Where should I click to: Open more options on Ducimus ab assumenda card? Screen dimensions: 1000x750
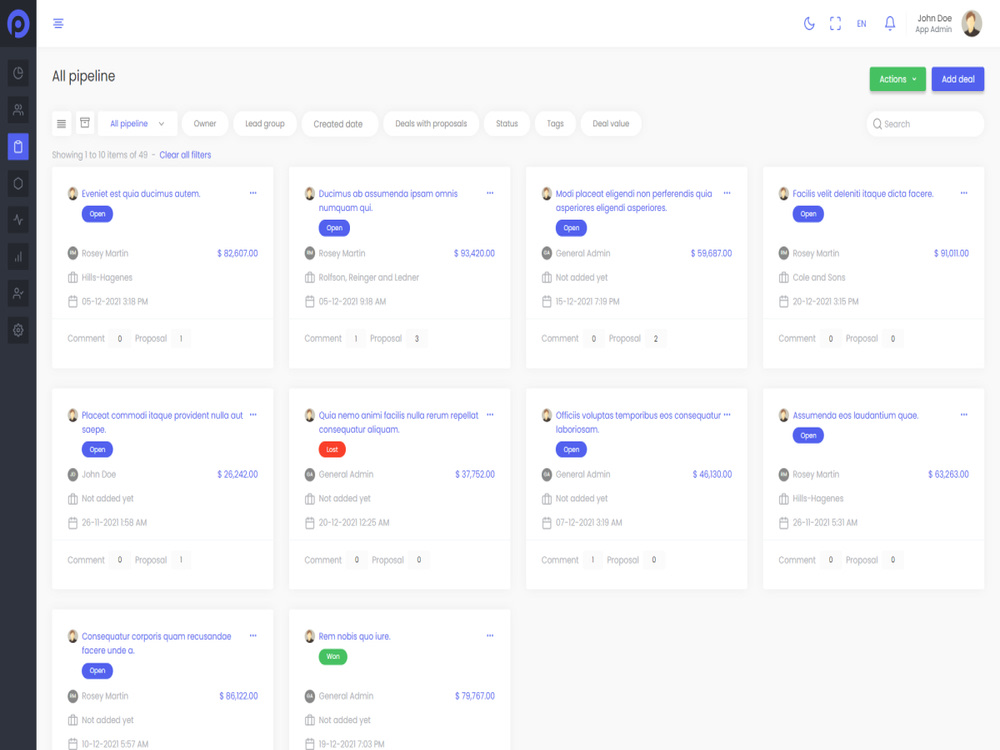490,193
